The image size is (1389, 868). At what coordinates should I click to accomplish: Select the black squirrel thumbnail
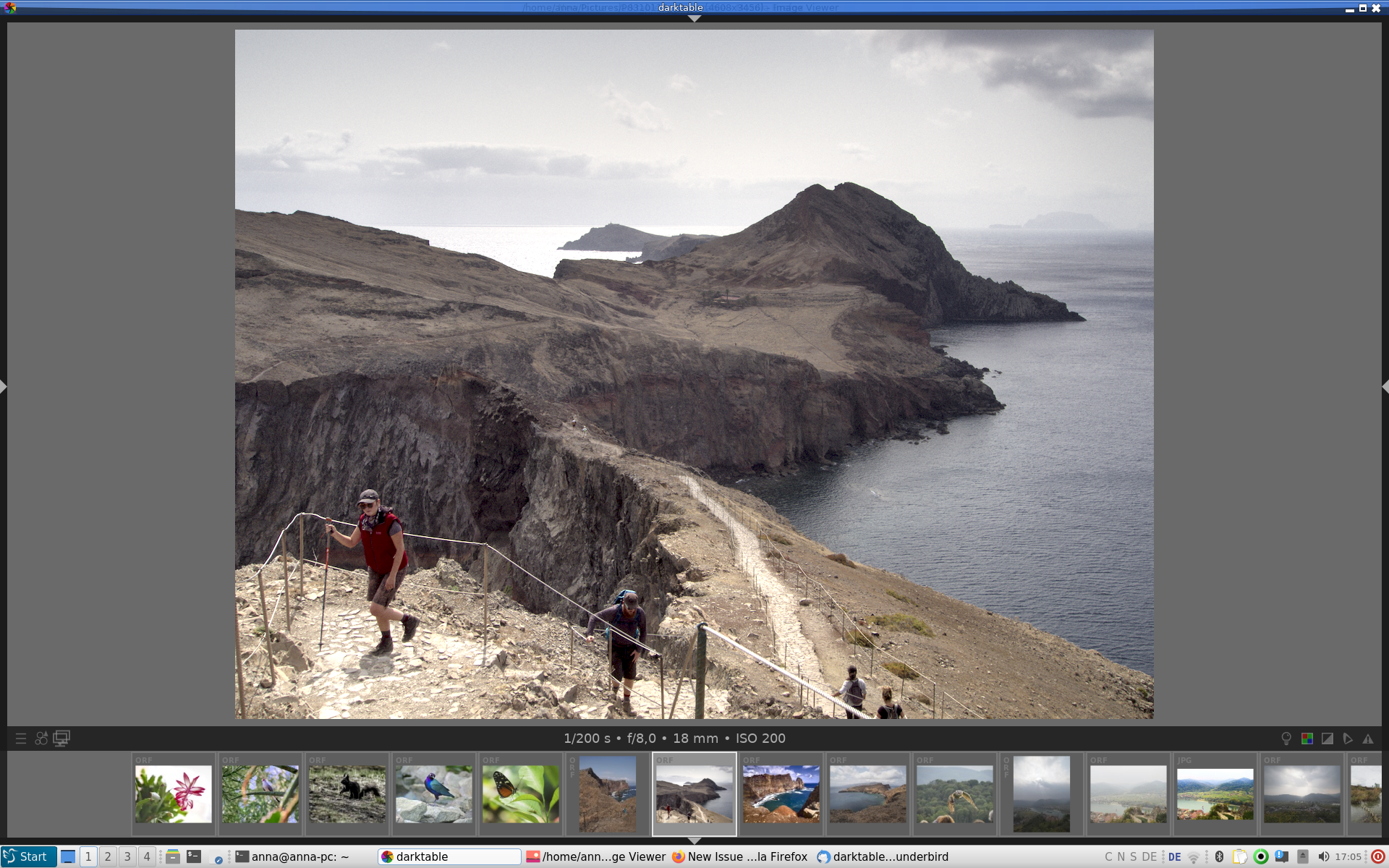click(x=347, y=794)
